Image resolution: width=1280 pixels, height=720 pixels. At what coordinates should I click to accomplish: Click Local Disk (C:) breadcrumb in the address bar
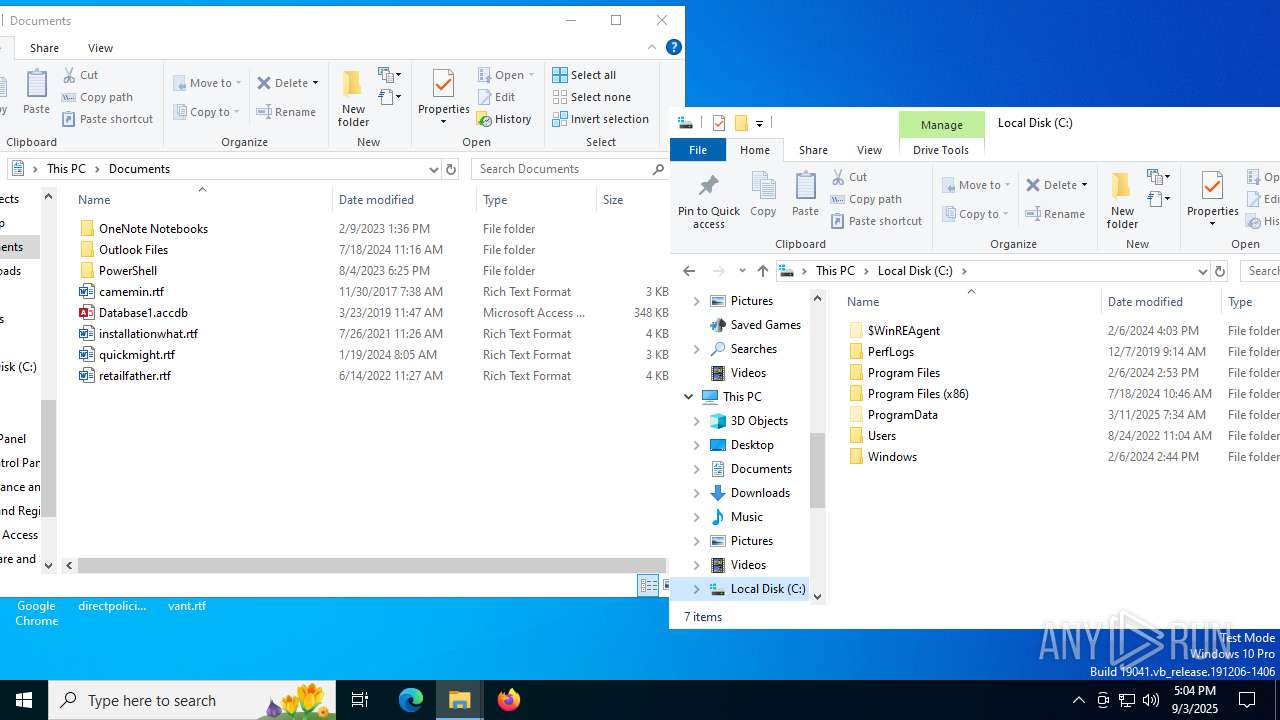pos(915,271)
